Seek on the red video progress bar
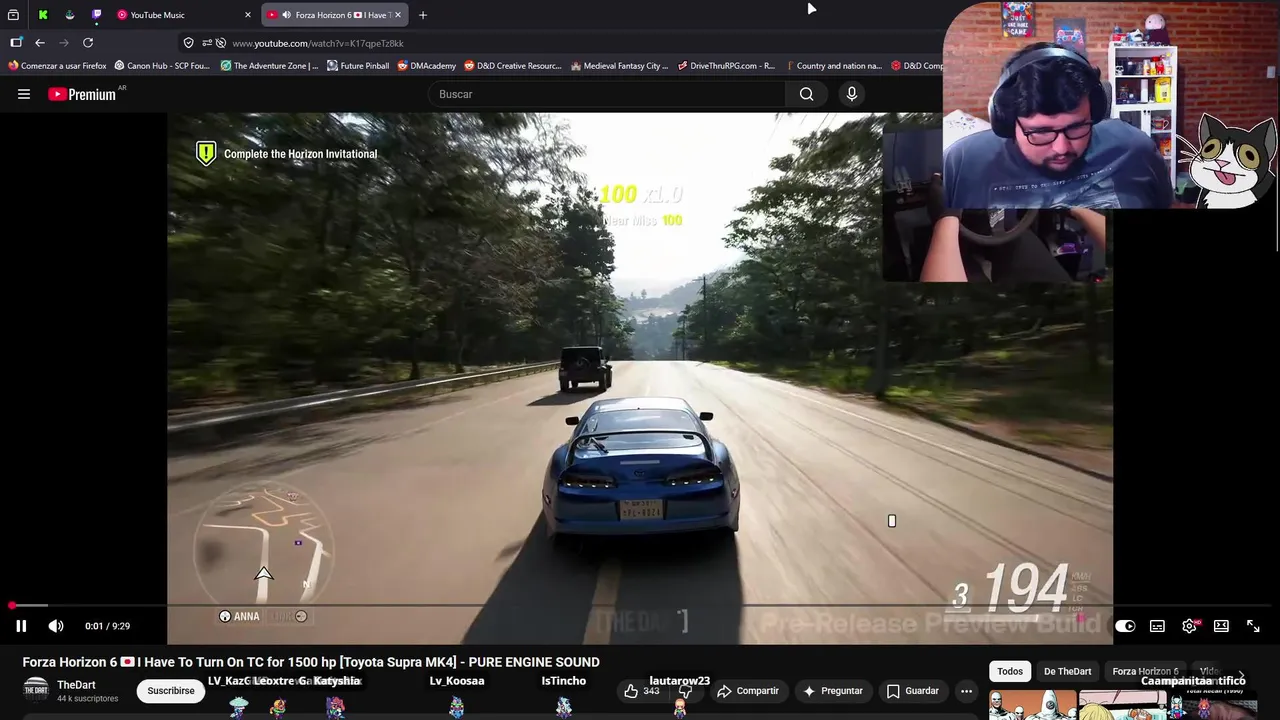The image size is (1280, 720). tap(640, 605)
